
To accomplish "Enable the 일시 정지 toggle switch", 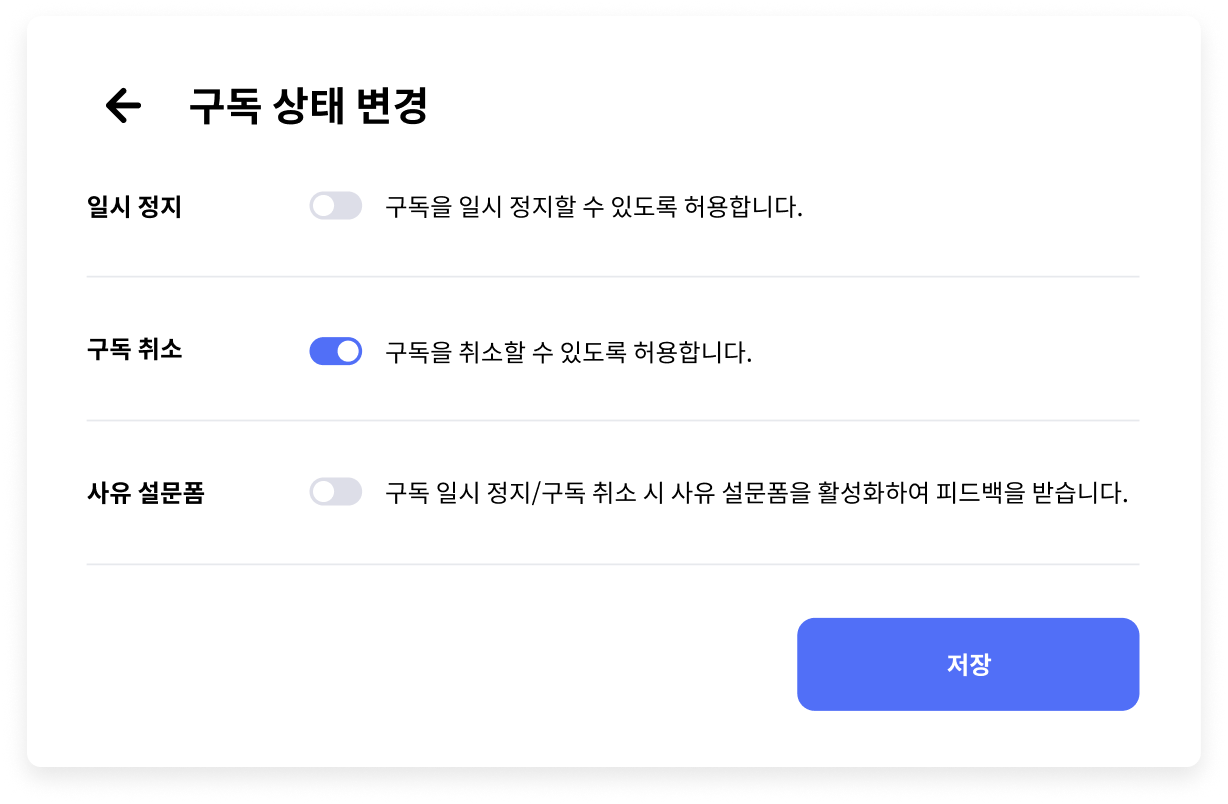I will coord(336,206).
